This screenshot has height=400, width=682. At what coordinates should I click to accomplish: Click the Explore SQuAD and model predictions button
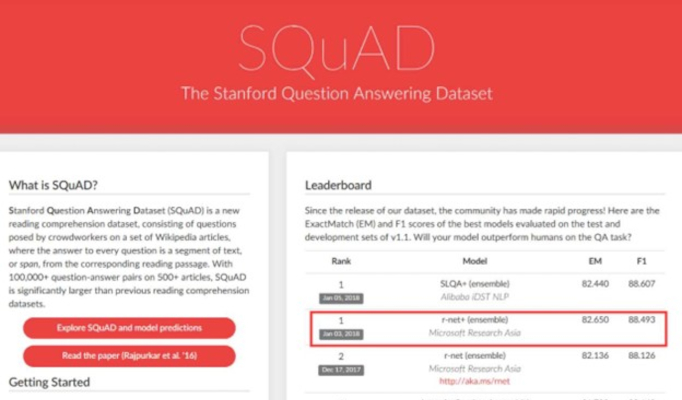point(129,328)
